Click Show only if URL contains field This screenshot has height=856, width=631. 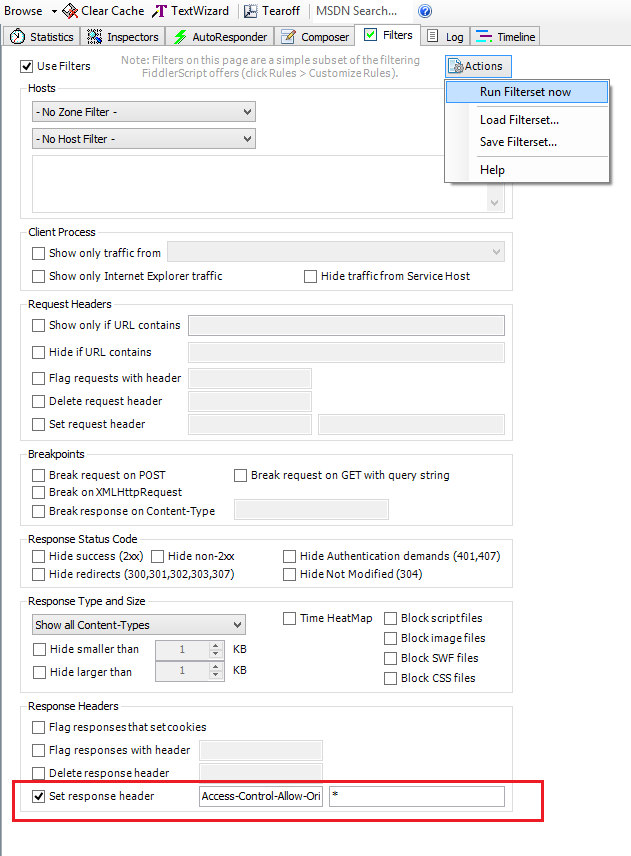(346, 325)
